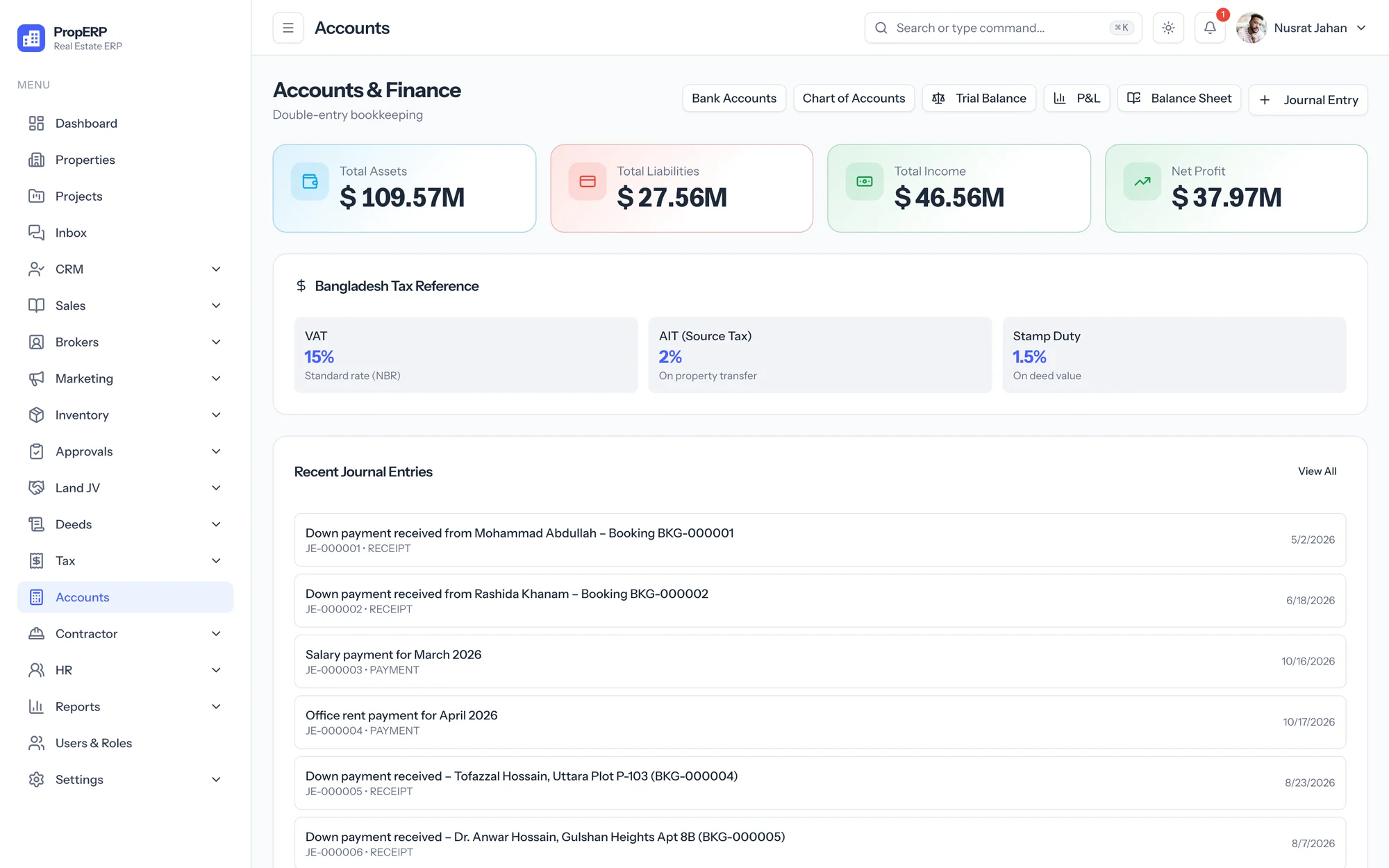Click View All journal entries
This screenshot has width=1389, height=868.
point(1317,471)
